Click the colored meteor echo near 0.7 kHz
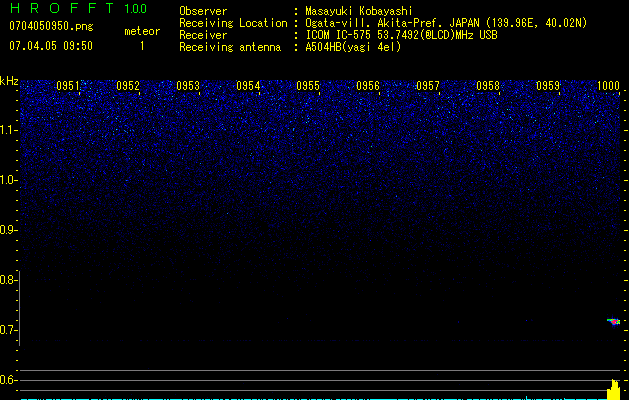This screenshot has width=629, height=400. pos(614,322)
